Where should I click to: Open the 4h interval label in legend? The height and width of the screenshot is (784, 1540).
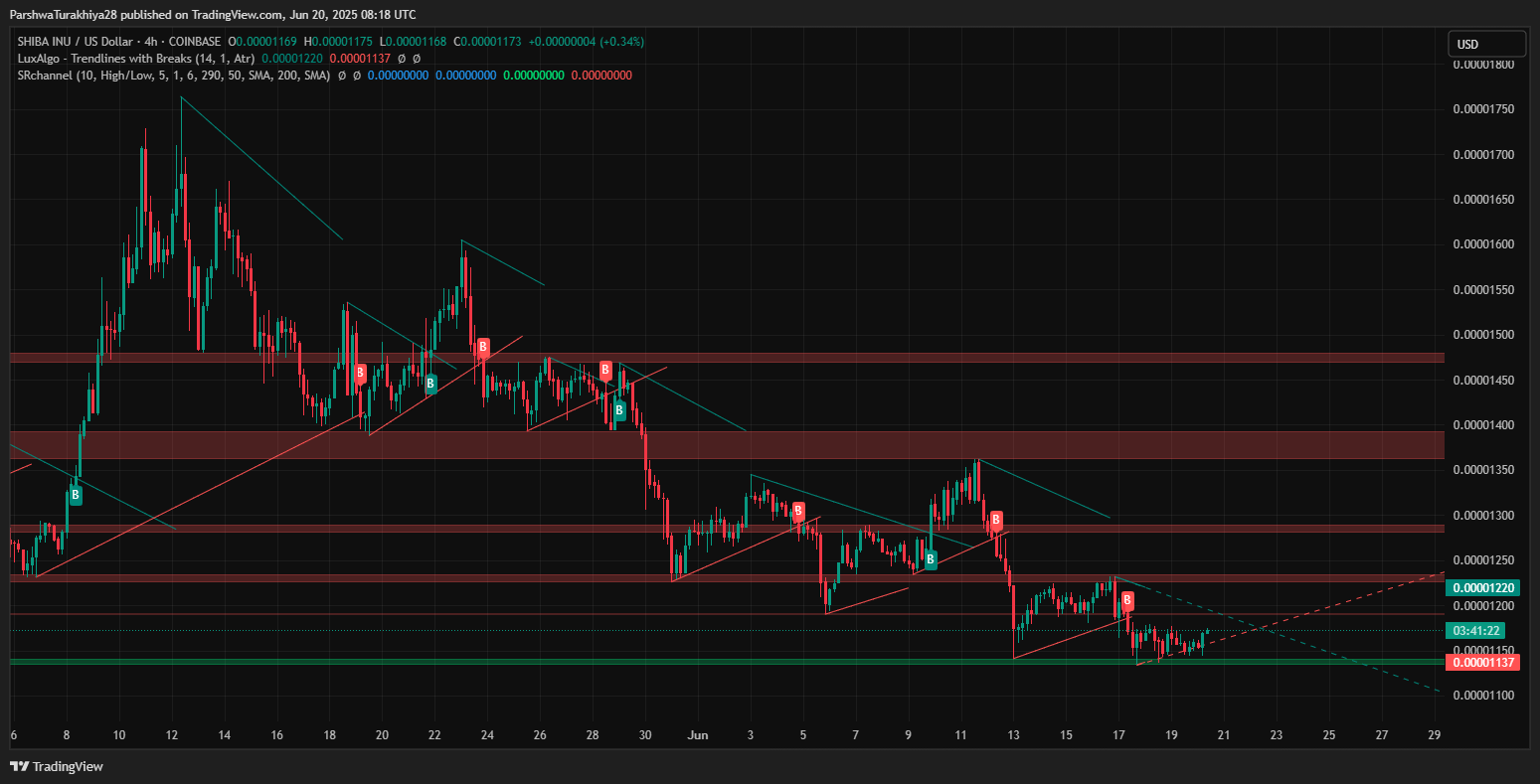coord(151,42)
